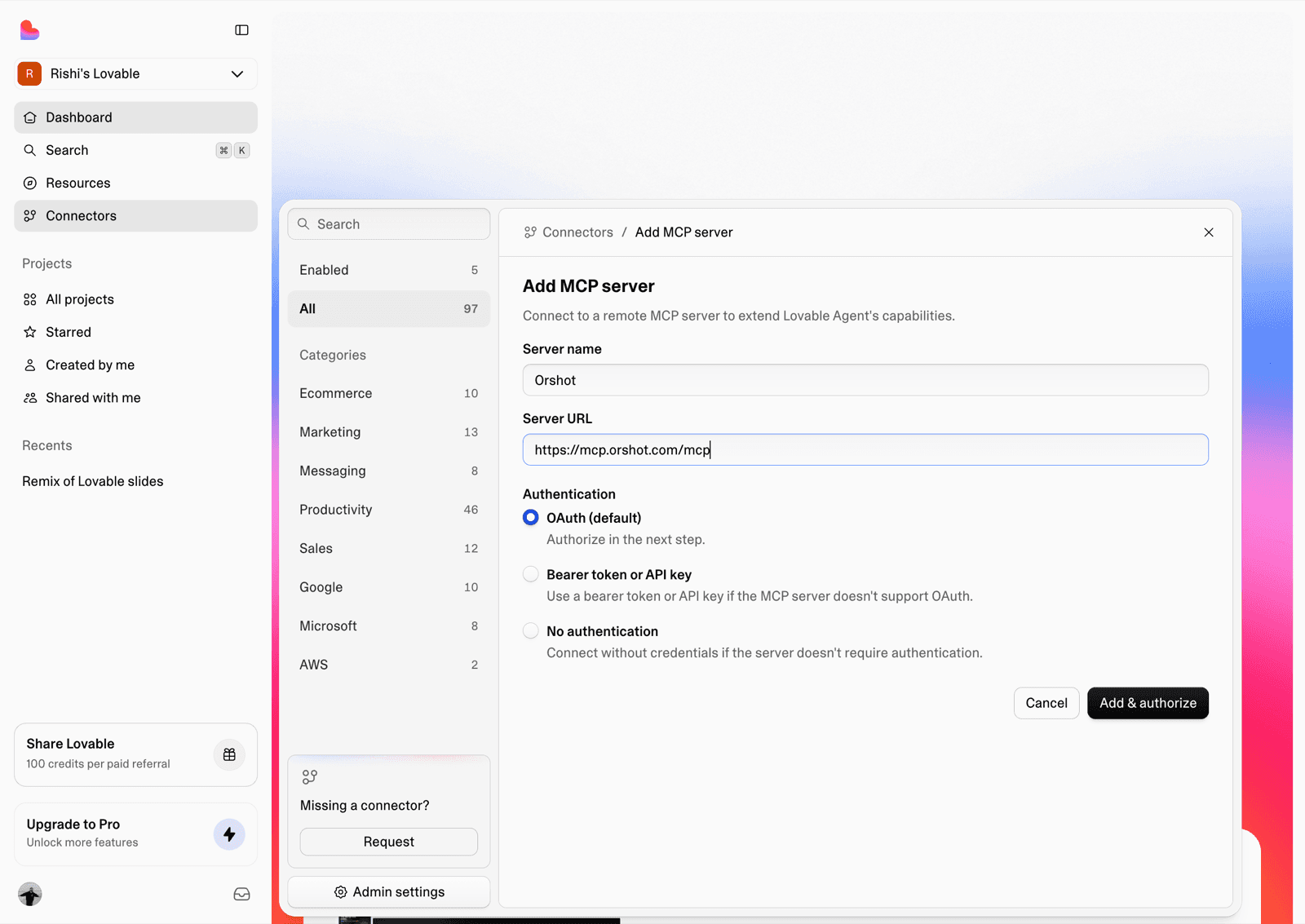Select OAuth (default) authentication
This screenshot has height=924, width=1305.
pyautogui.click(x=531, y=518)
